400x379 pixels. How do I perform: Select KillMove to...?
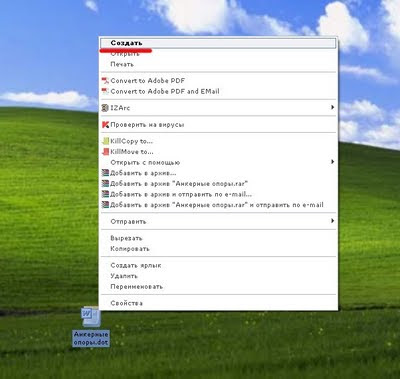coord(218,152)
